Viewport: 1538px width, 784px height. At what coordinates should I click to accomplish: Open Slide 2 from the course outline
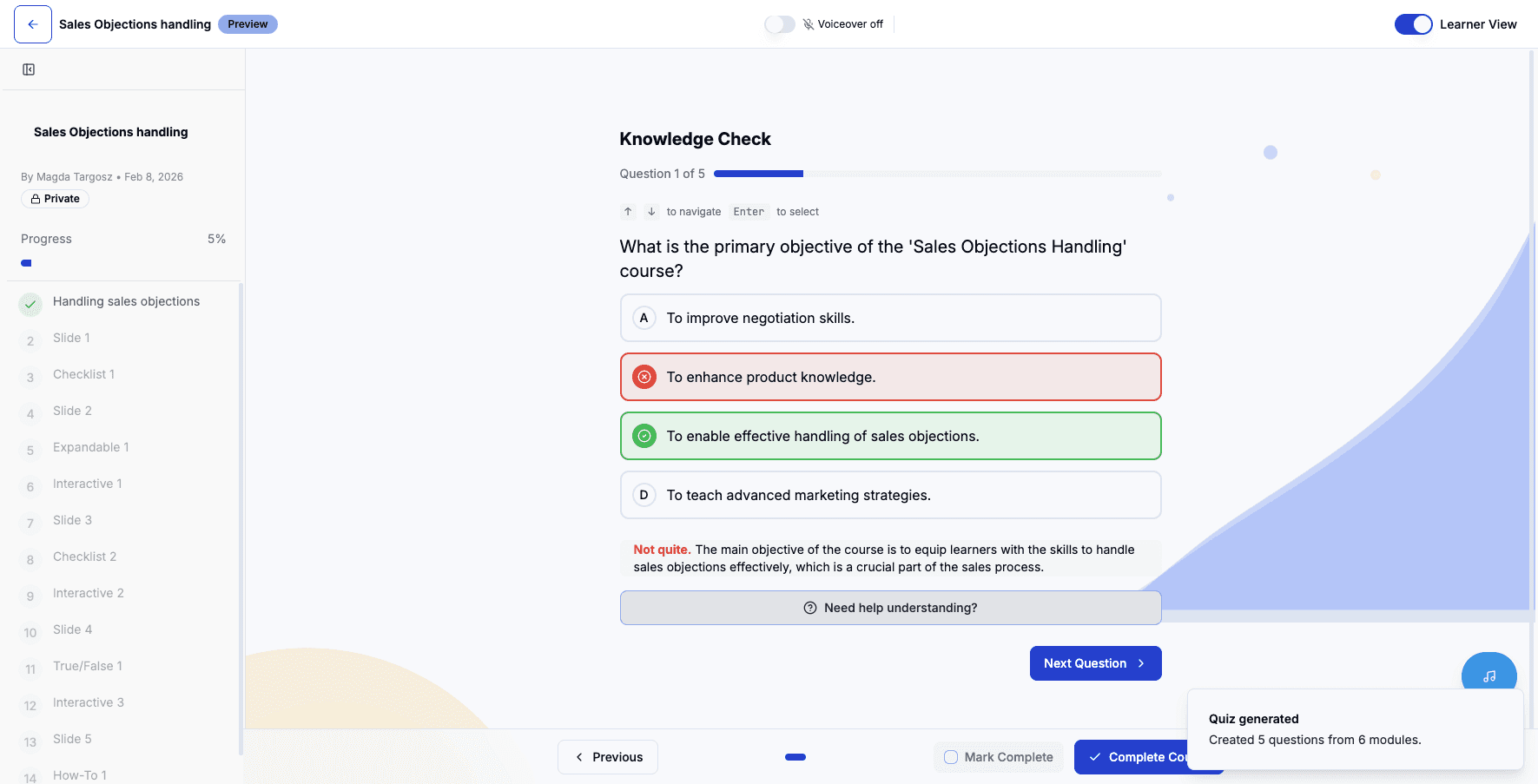(x=73, y=411)
